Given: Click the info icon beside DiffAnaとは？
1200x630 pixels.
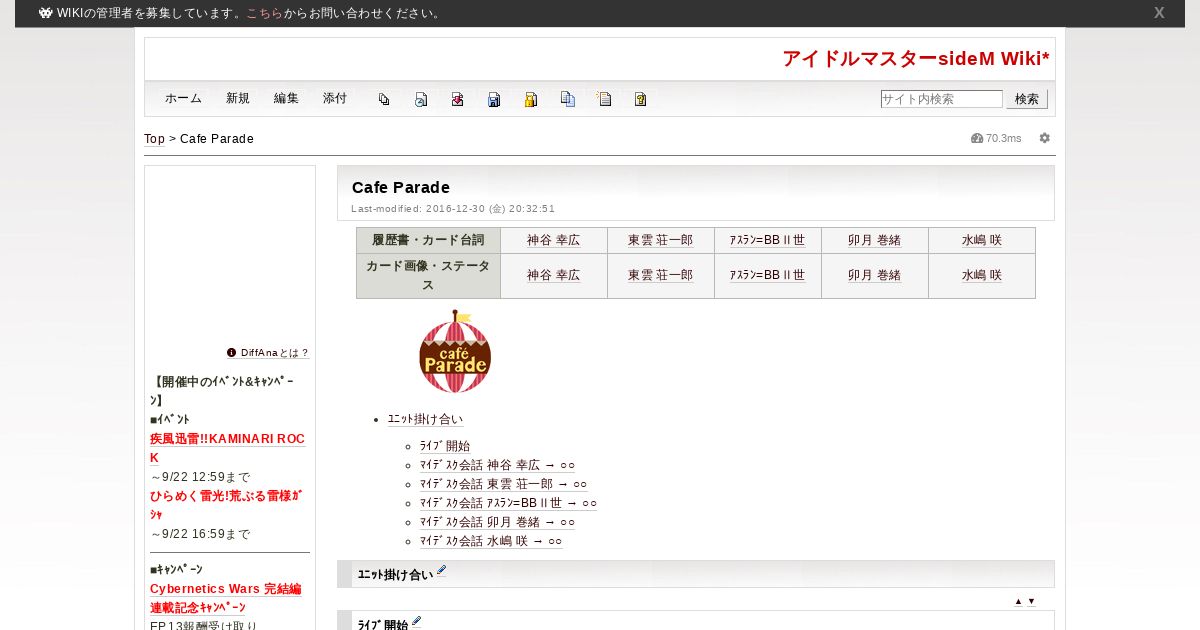Looking at the screenshot, I should point(231,352).
